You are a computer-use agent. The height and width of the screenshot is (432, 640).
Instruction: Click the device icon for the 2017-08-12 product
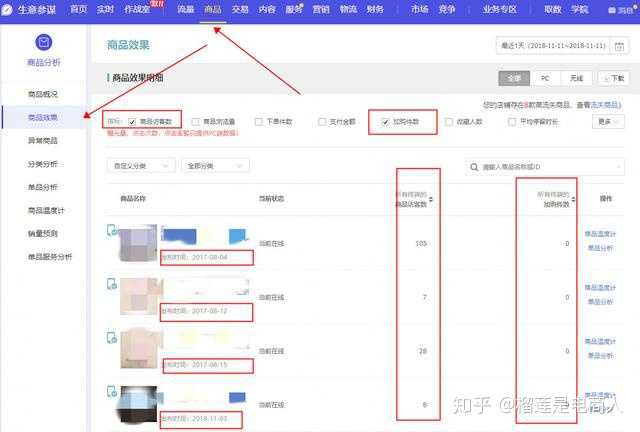(x=112, y=284)
